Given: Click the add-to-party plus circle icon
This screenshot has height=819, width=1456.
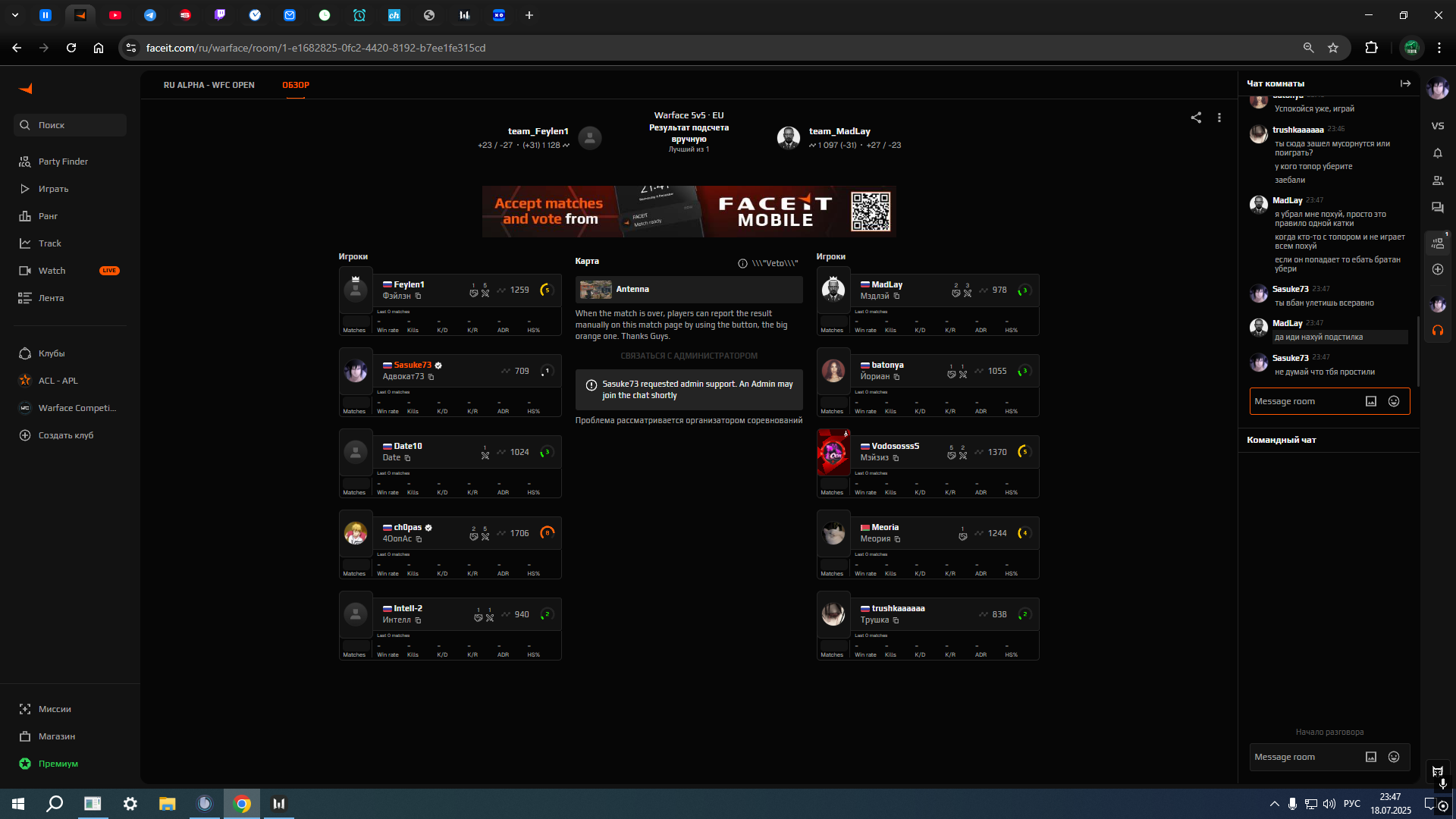Looking at the screenshot, I should 1438,269.
